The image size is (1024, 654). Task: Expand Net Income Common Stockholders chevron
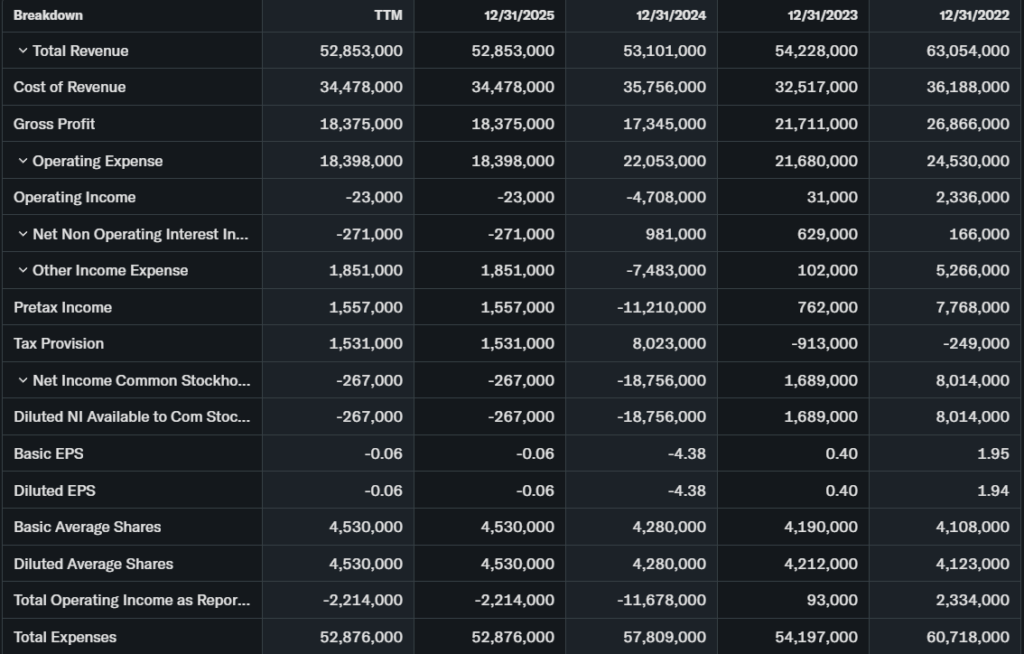click(x=22, y=380)
